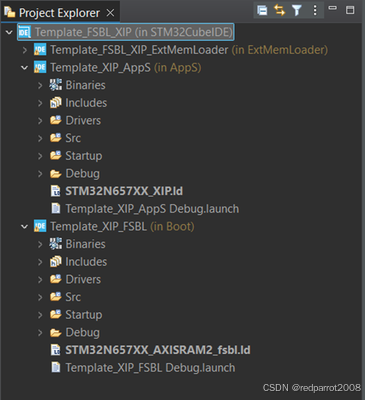Toggle Link with Editor arrows icon
The width and height of the screenshot is (365, 400).
tap(279, 10)
